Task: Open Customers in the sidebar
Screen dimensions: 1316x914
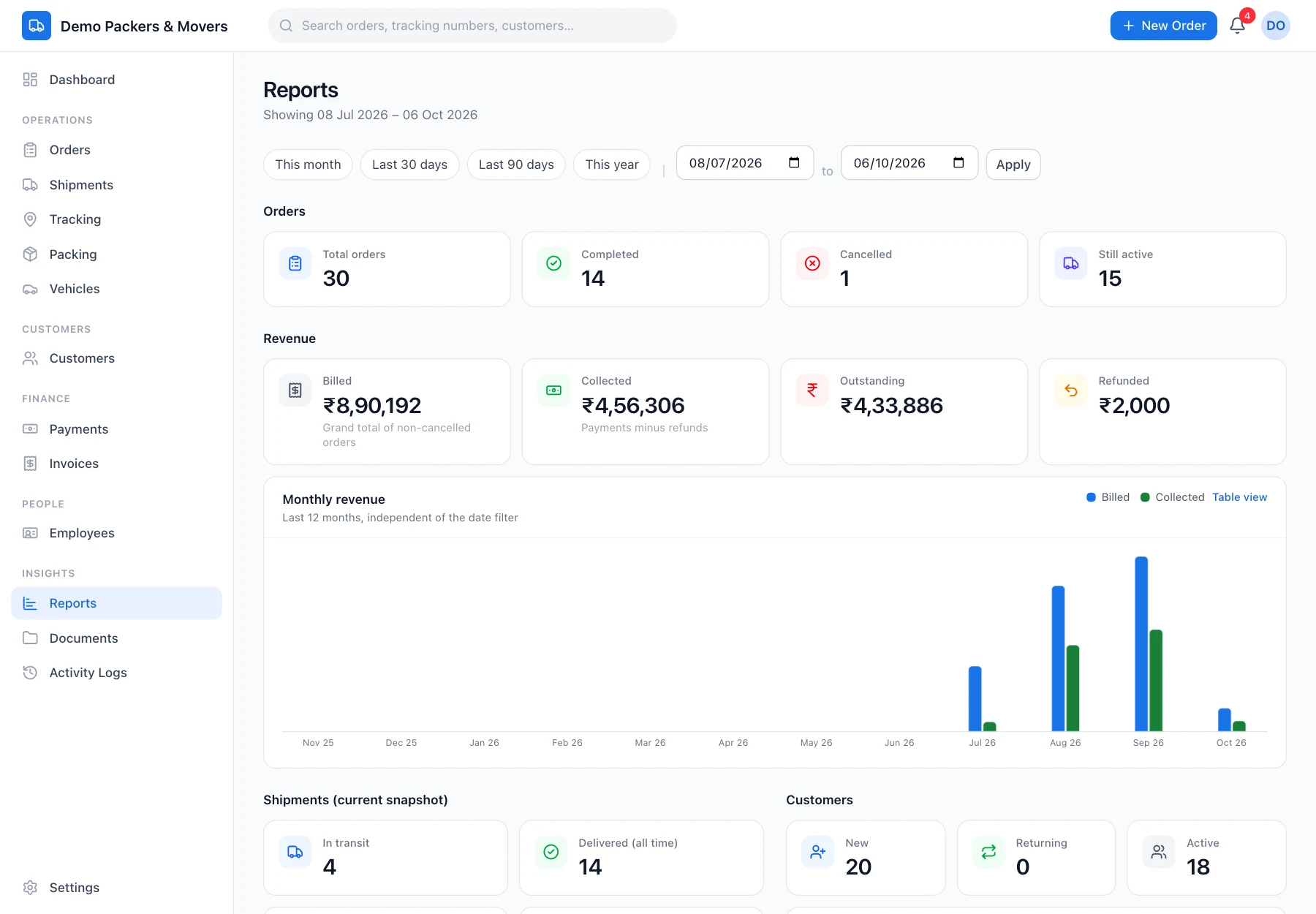Action: pos(116,358)
